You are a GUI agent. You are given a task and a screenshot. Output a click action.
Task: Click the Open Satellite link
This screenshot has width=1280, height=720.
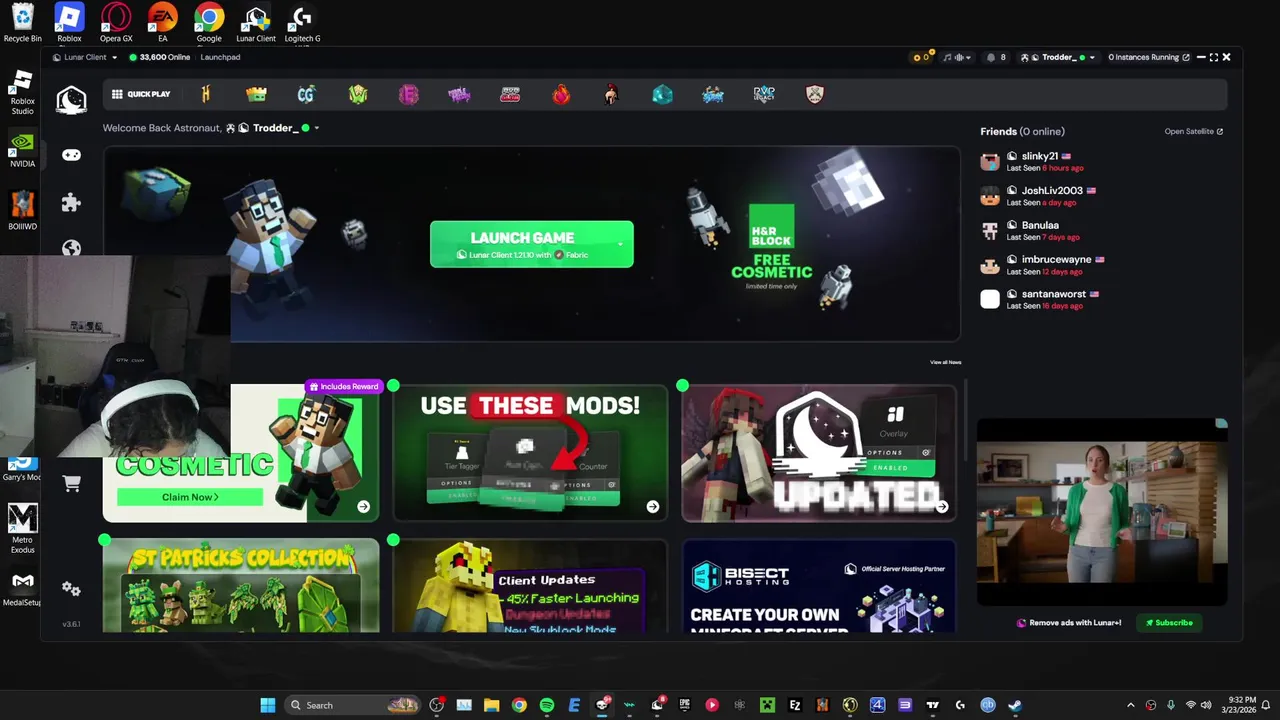pyautogui.click(x=1194, y=131)
